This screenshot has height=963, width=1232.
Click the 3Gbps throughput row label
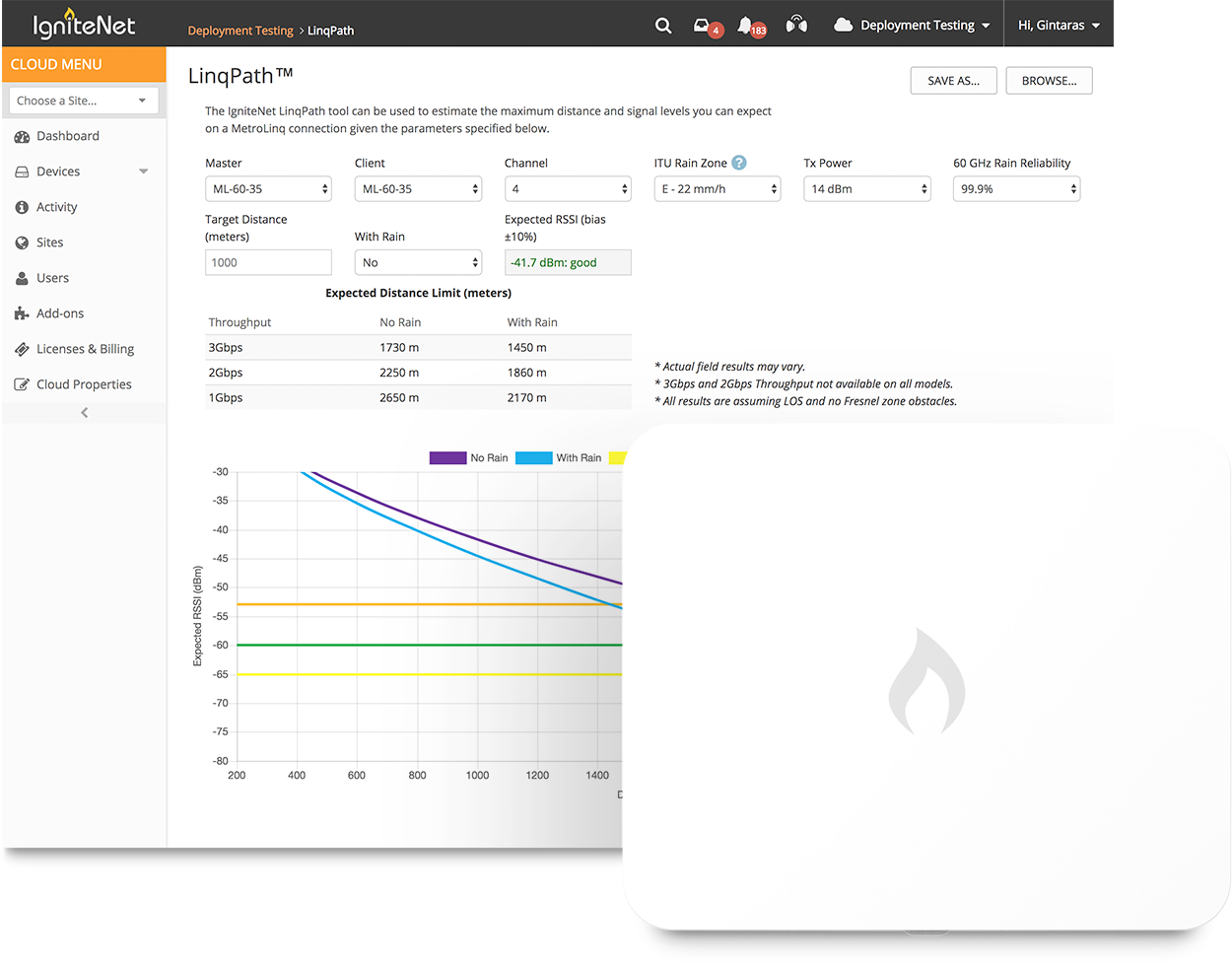[226, 347]
